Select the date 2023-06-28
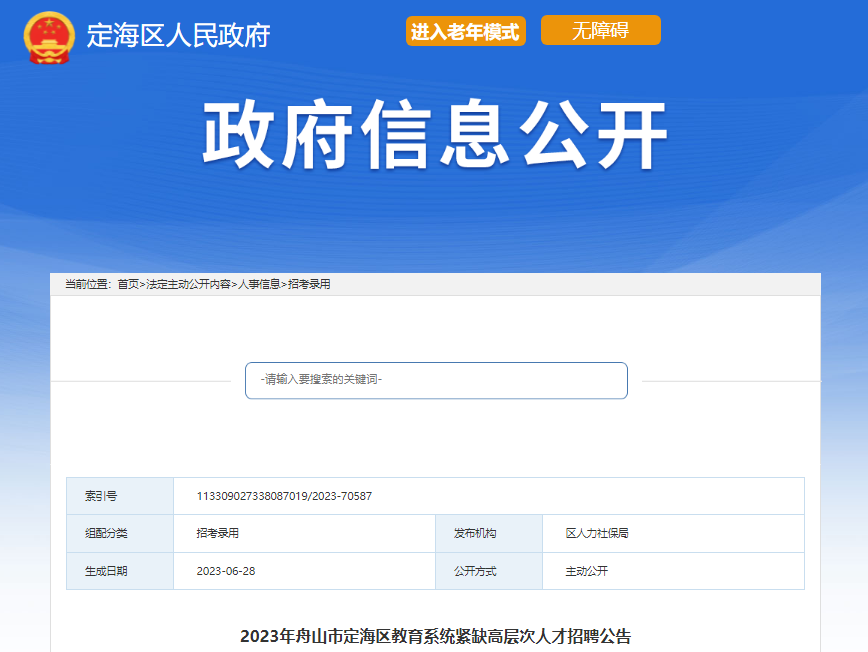Viewport: 868px width, 652px height. 226,572
